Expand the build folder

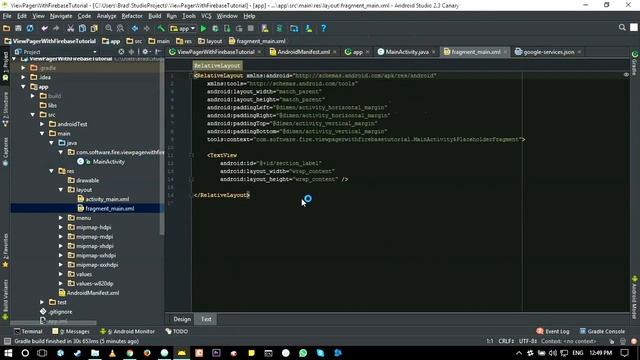point(33,96)
